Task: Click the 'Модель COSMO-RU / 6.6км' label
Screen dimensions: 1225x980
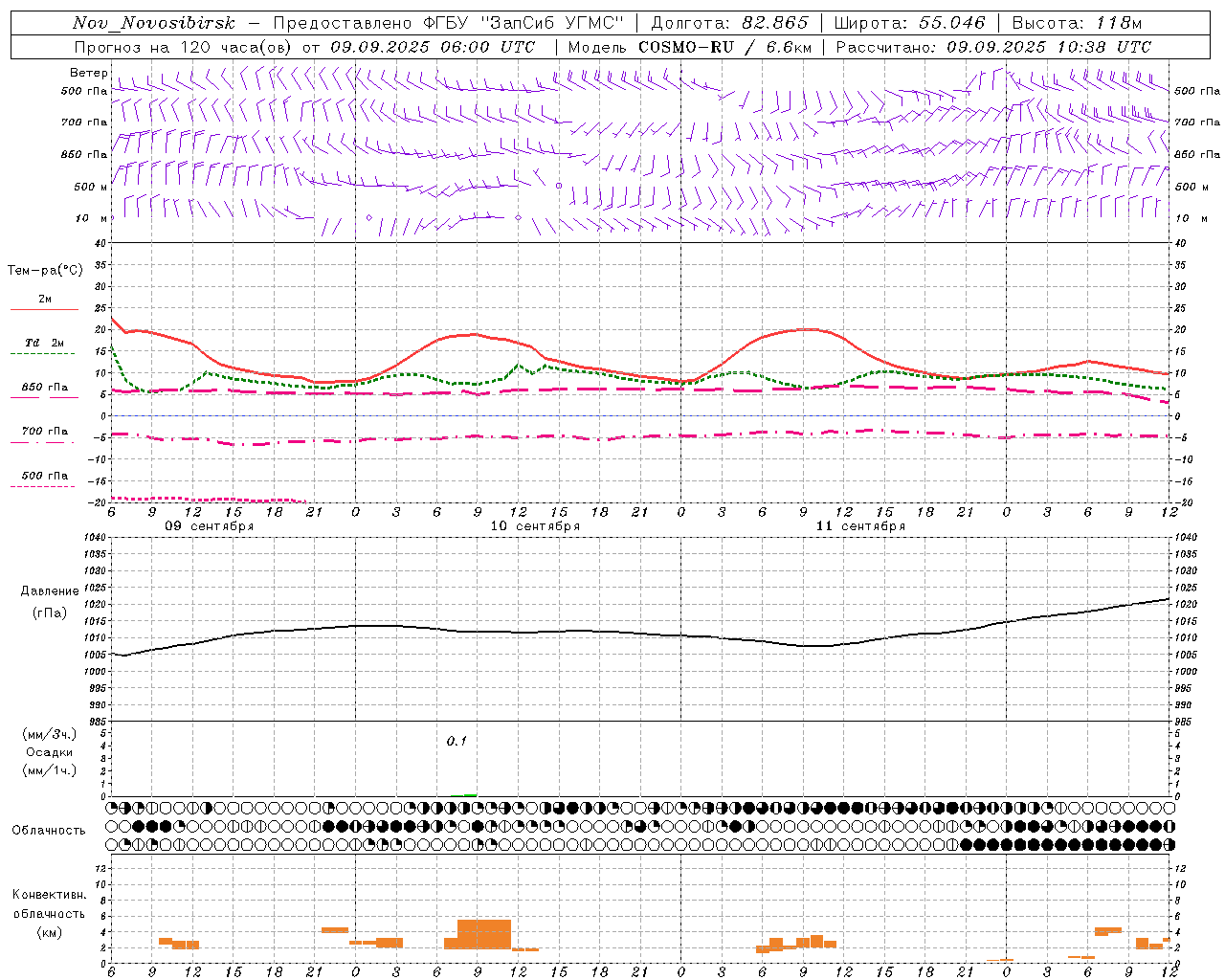Action: 689,47
